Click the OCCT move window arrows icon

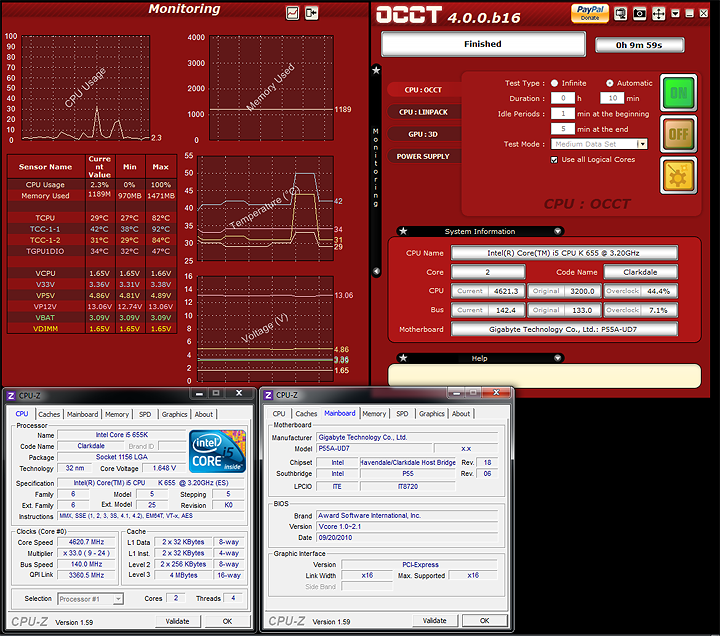(x=658, y=14)
